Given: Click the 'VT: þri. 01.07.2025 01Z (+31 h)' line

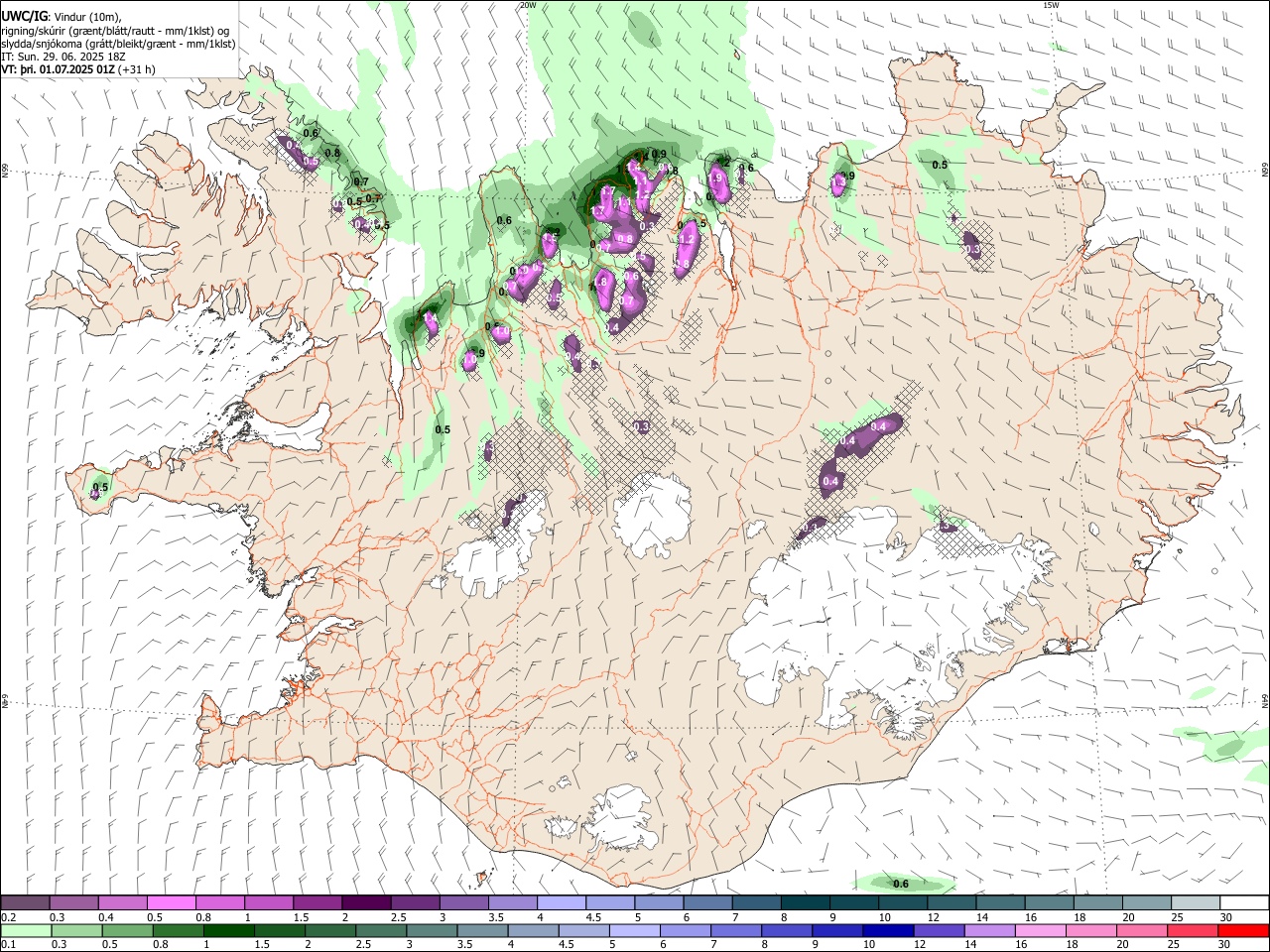Looking at the screenshot, I should [x=78, y=70].
